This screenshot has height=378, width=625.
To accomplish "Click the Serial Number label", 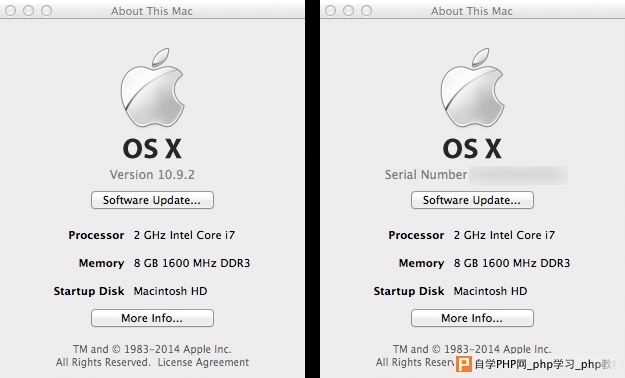I will [426, 175].
